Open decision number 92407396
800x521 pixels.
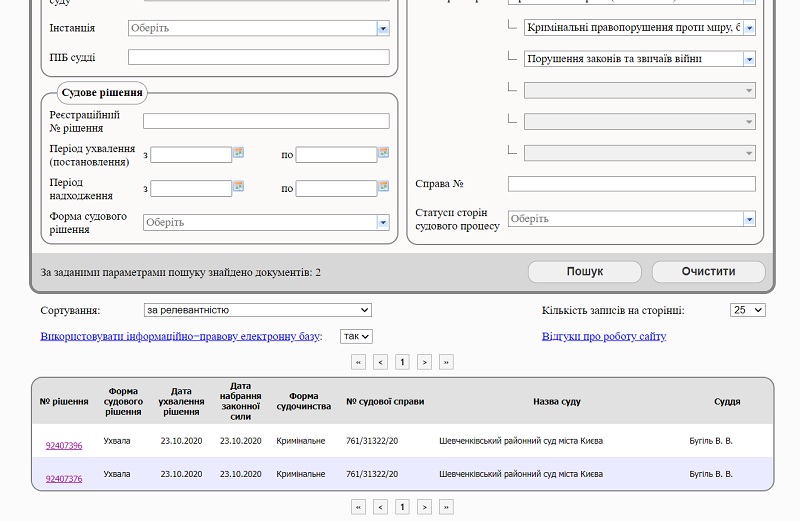point(64,446)
